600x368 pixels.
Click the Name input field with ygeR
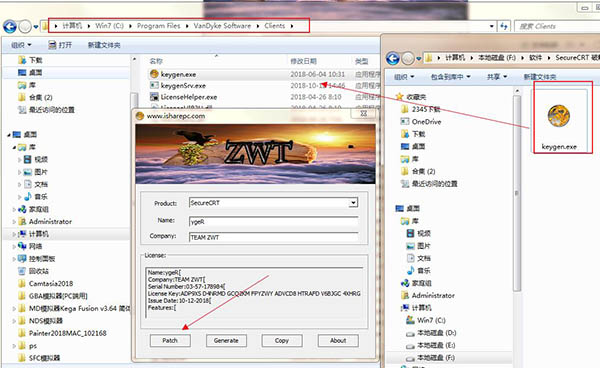point(274,221)
